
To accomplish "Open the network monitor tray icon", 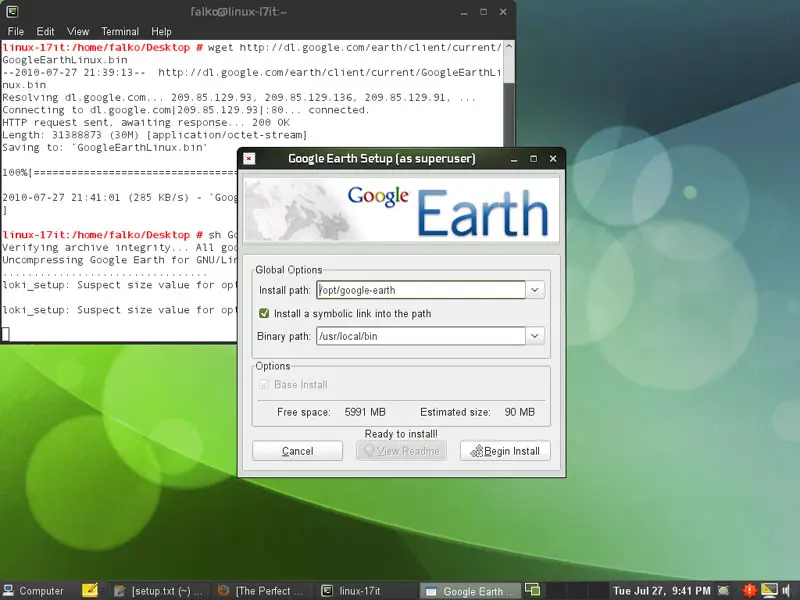I will (x=769, y=590).
